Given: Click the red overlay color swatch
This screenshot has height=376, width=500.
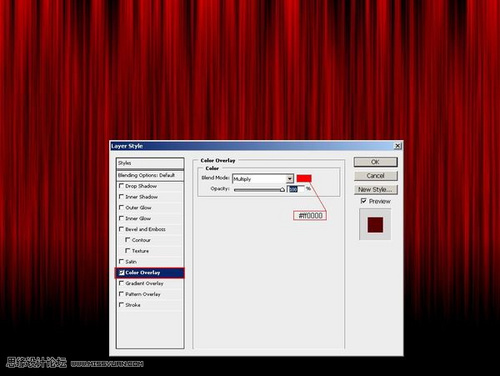Looking at the screenshot, I should [304, 178].
